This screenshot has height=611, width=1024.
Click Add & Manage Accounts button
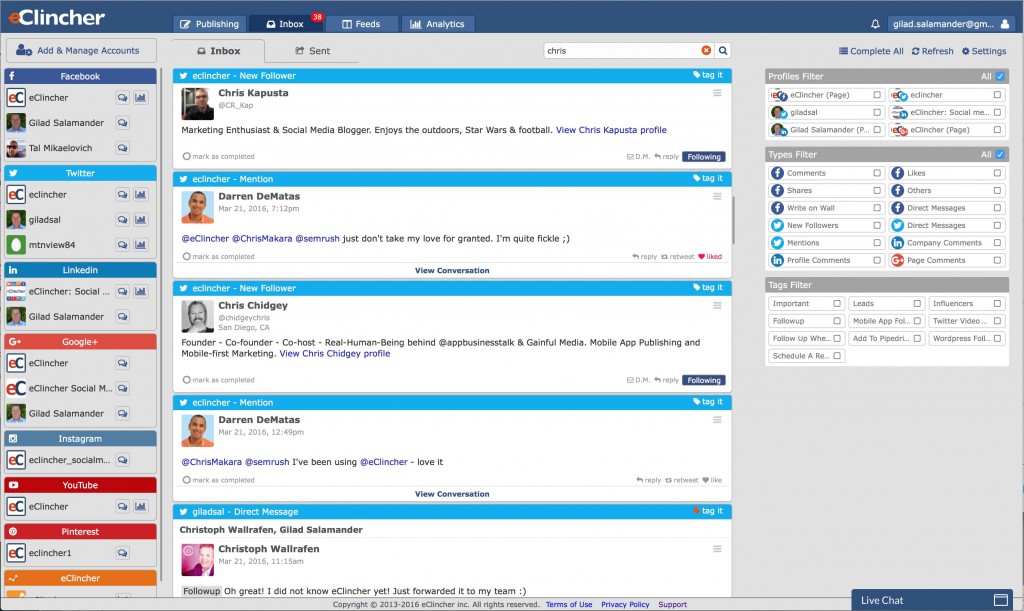point(81,50)
